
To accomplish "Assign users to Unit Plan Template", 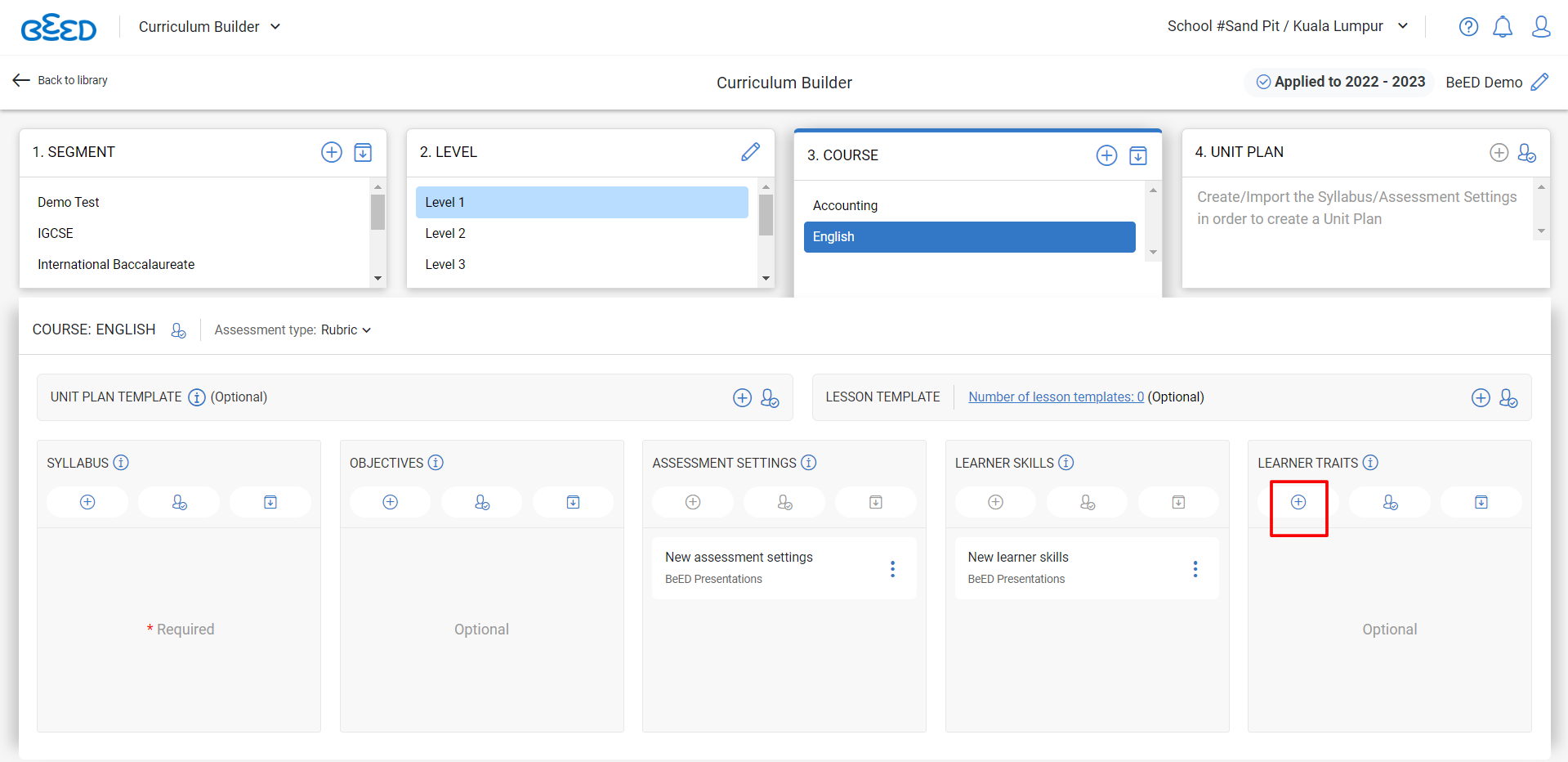I will 770,397.
